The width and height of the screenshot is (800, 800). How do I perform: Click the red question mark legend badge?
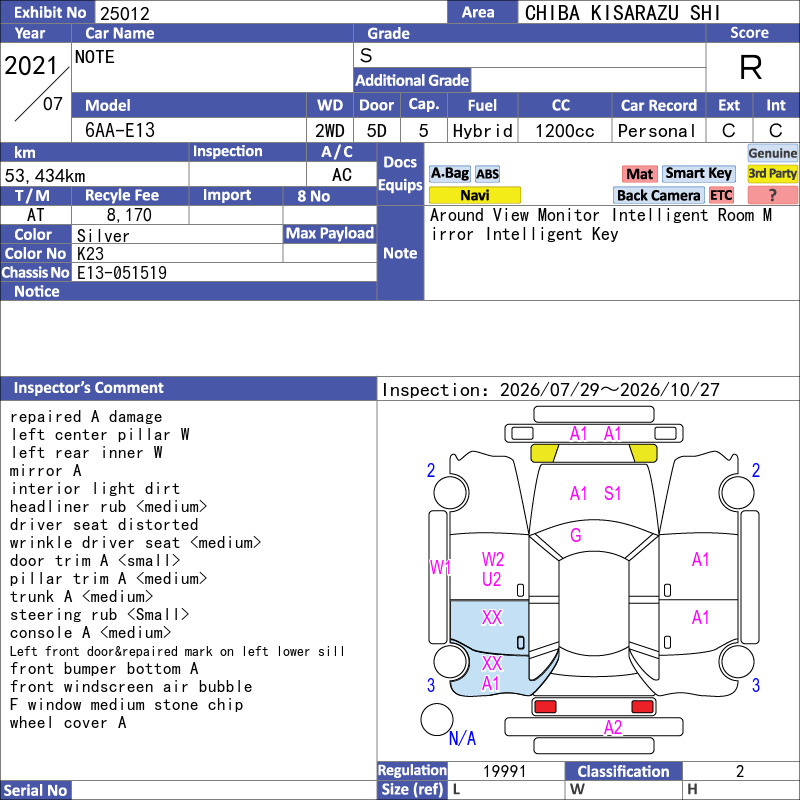772,195
